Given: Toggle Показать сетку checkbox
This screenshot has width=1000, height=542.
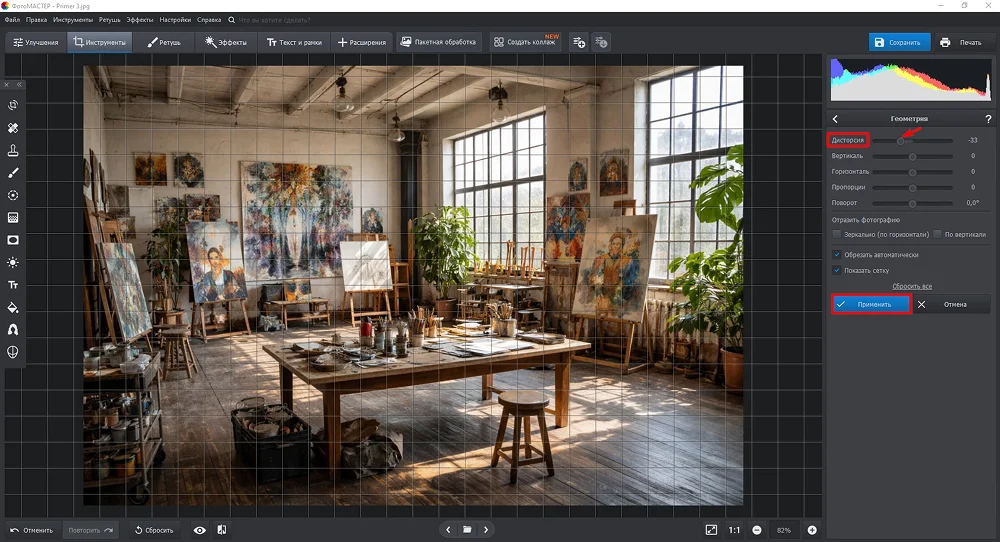Looking at the screenshot, I should [836, 270].
